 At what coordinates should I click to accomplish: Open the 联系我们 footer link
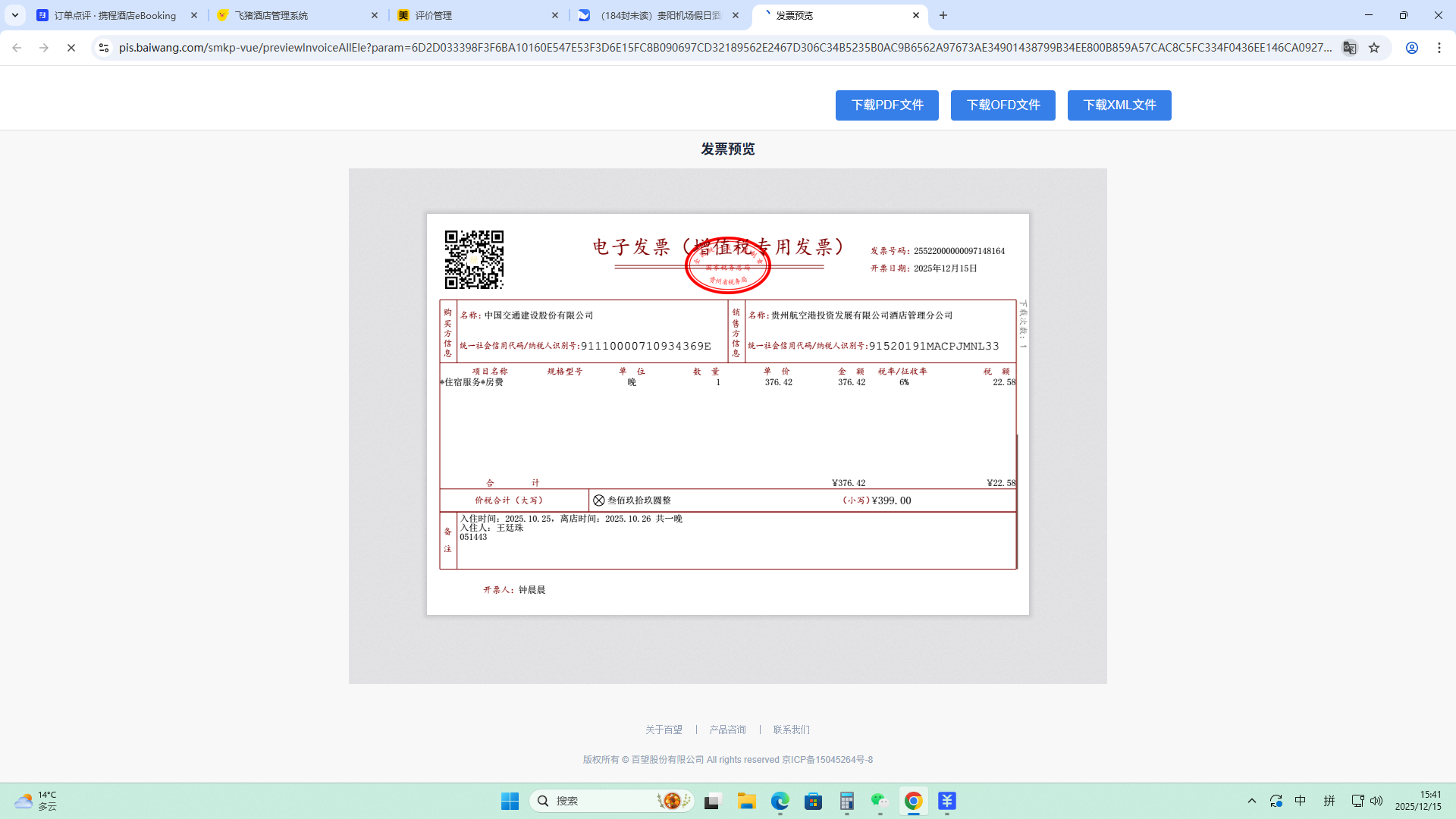(x=791, y=730)
